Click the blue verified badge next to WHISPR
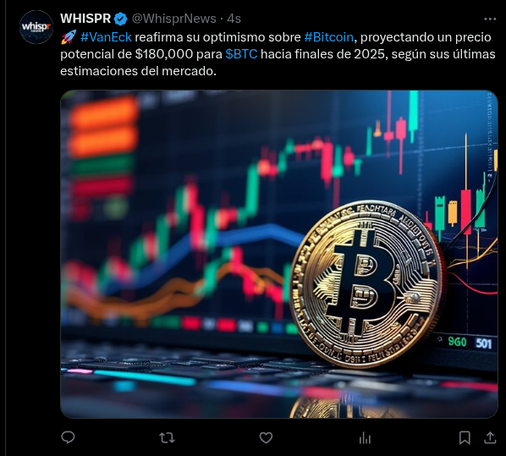The image size is (506, 456). [x=121, y=19]
